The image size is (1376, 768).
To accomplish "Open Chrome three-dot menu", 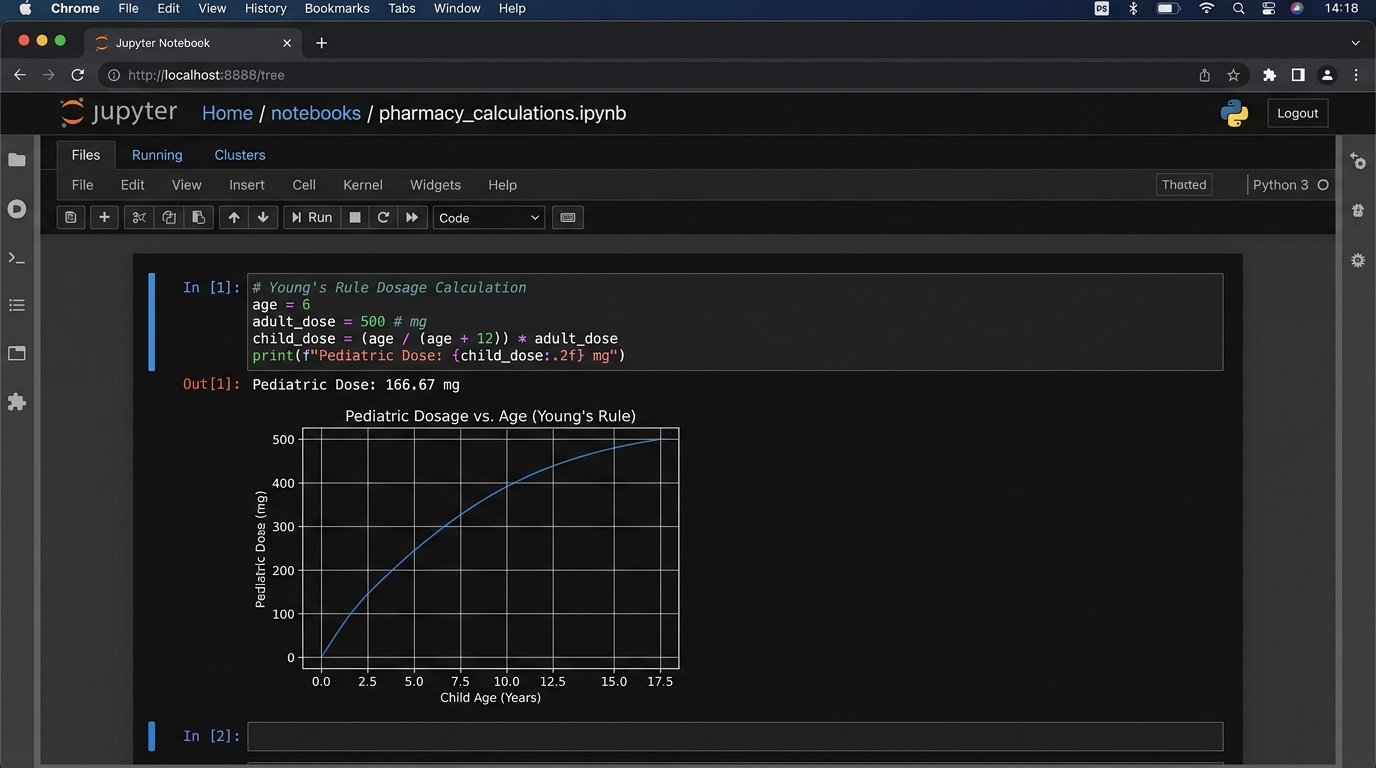I will [x=1356, y=75].
